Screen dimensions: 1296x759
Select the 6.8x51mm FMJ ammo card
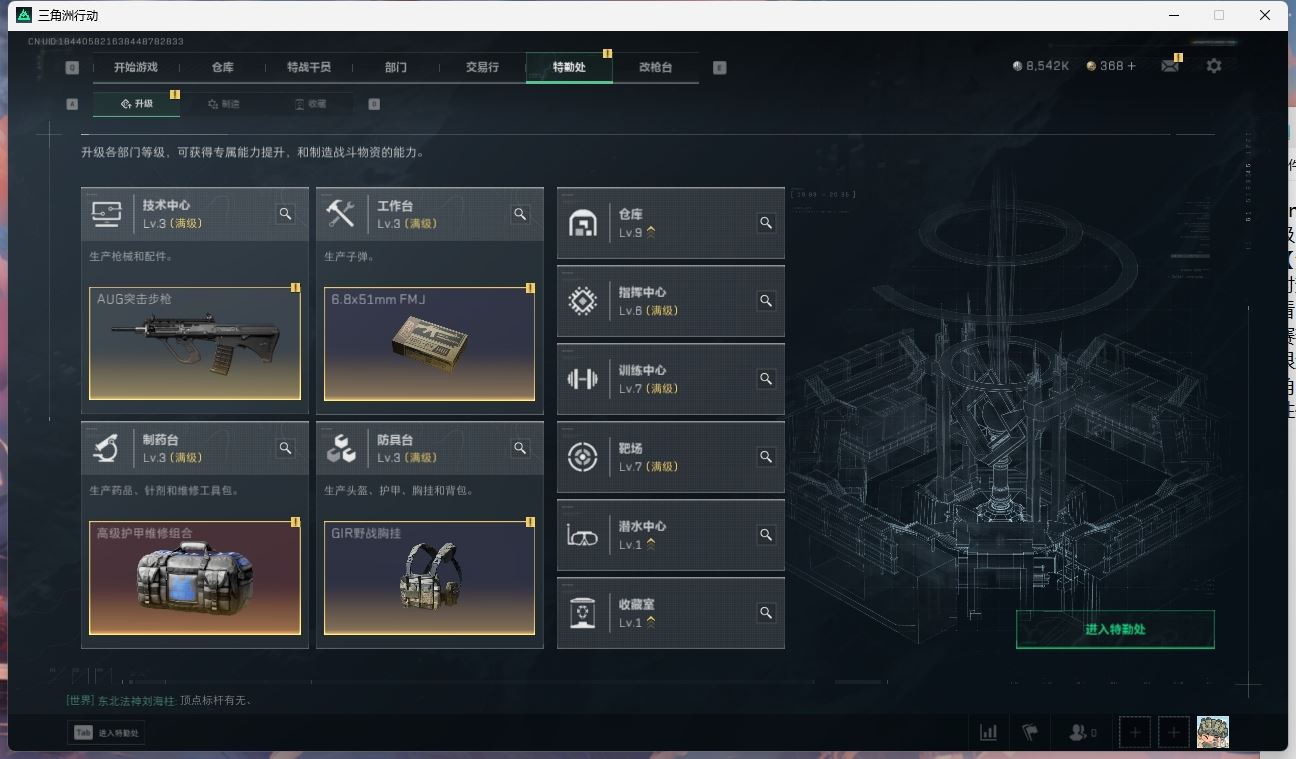point(429,343)
